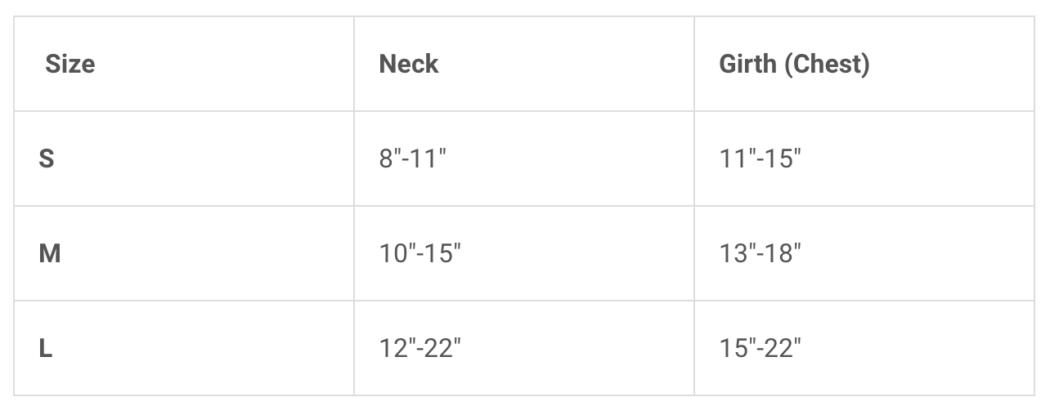Select the 11"-15" chest girth cell
Viewport: 1050px width, 415px height.
tap(760, 159)
